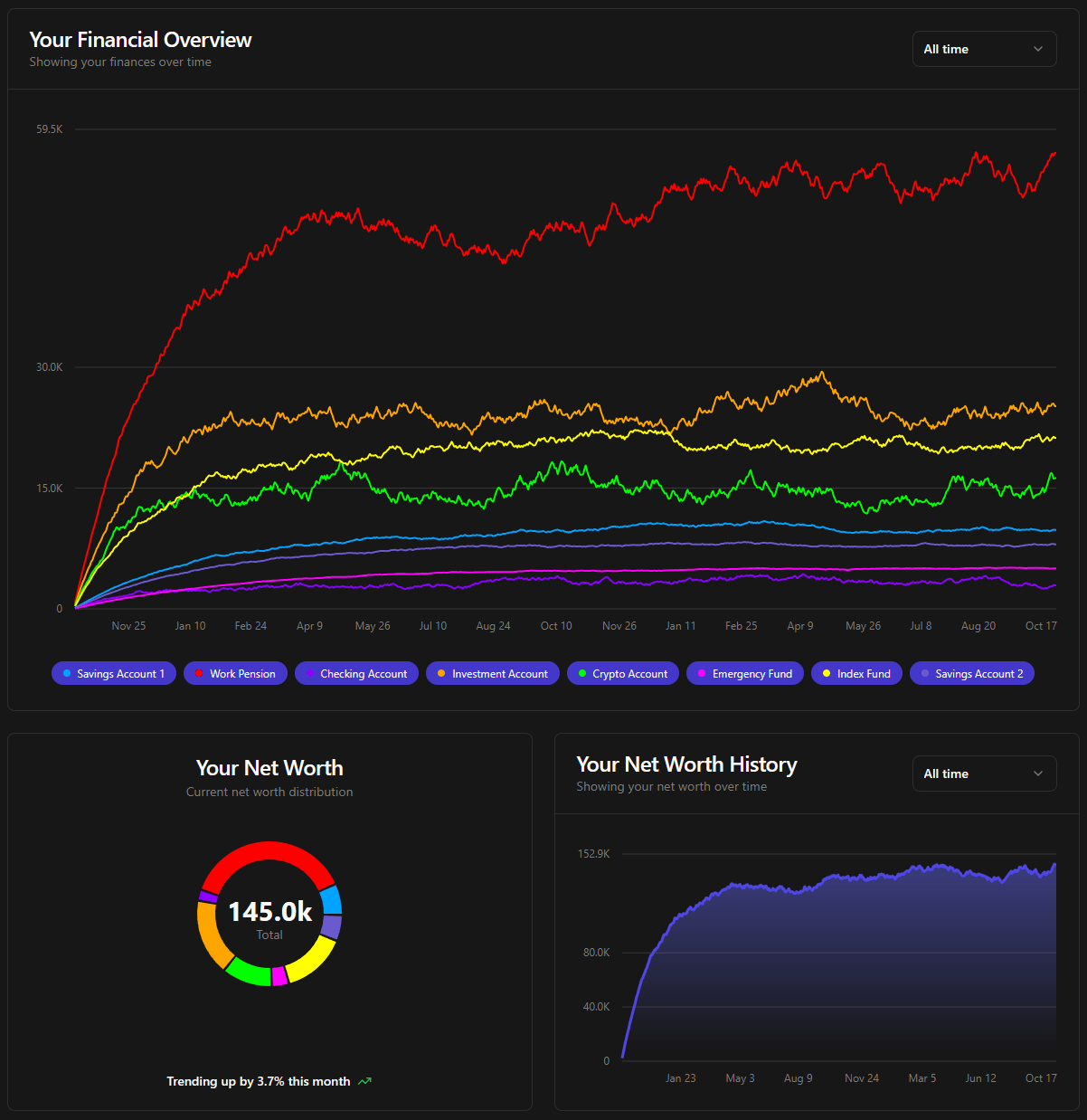The image size is (1087, 1120).
Task: Click the Investment Account legend chip
Action: [493, 674]
